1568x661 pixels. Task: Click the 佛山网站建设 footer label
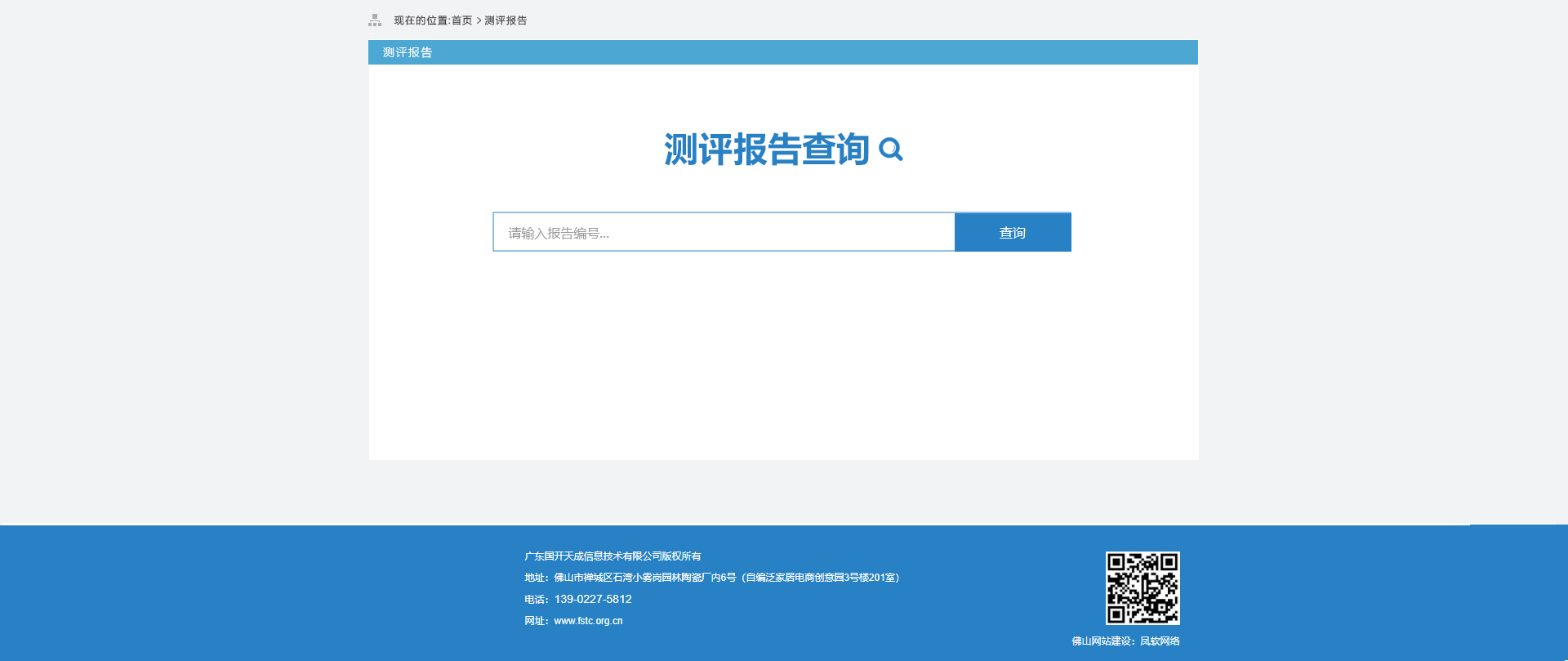(1102, 641)
